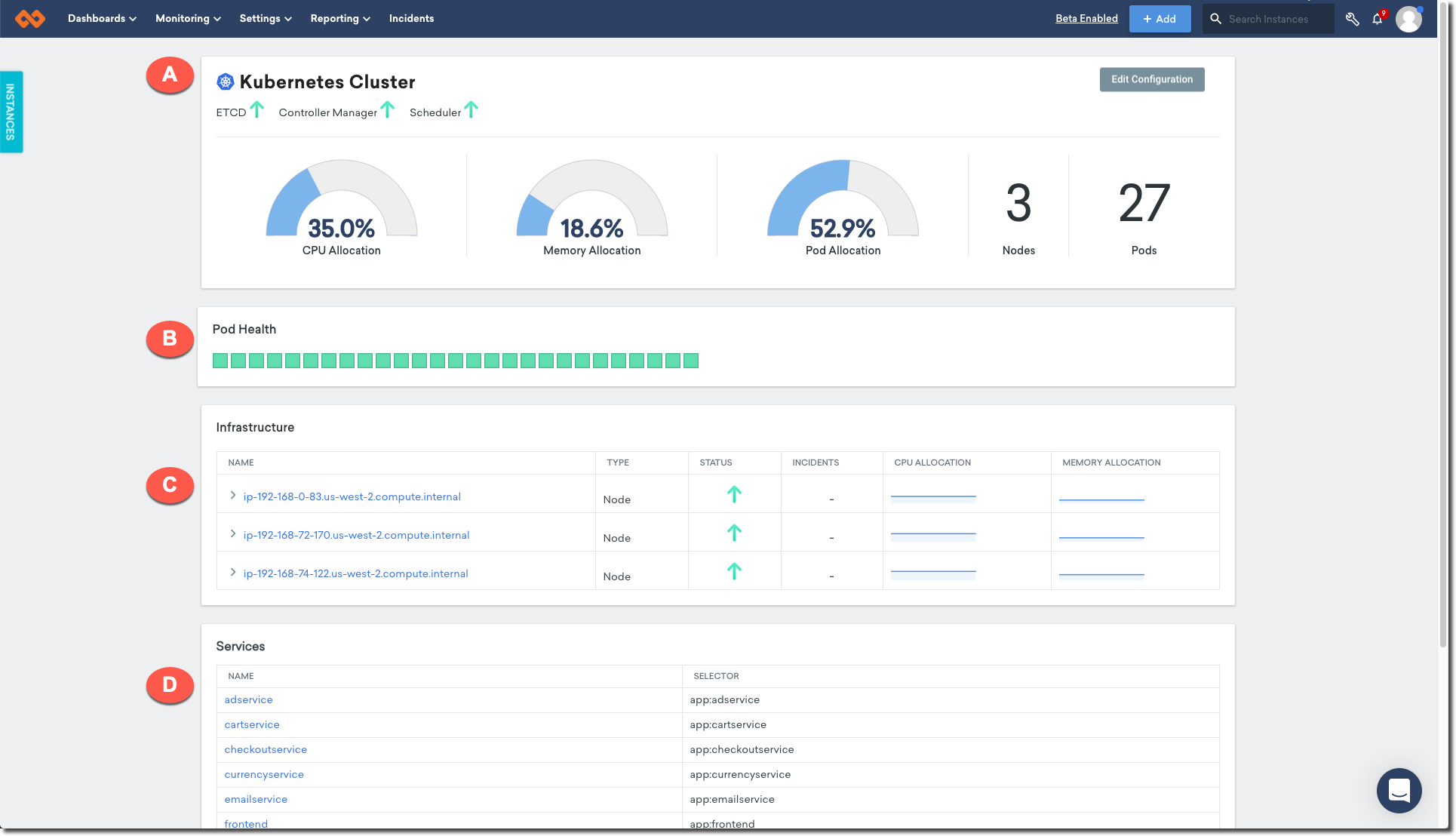
Task: Click the Kubernetes cluster logo icon
Action: [x=225, y=81]
